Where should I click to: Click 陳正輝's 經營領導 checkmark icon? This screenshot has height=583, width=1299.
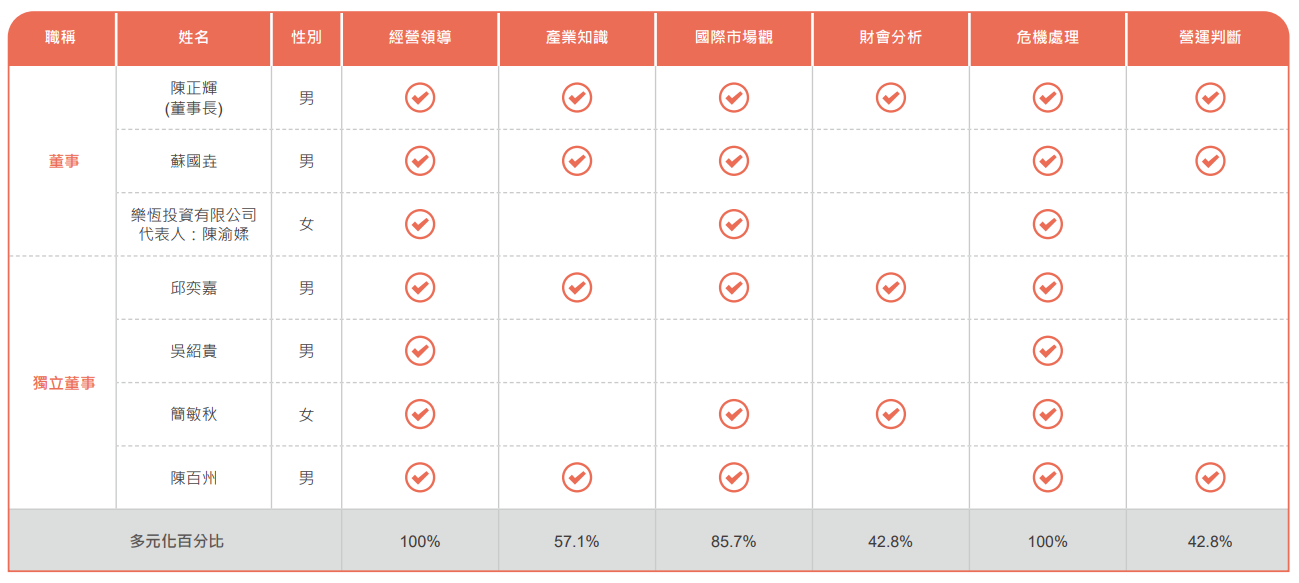click(420, 97)
